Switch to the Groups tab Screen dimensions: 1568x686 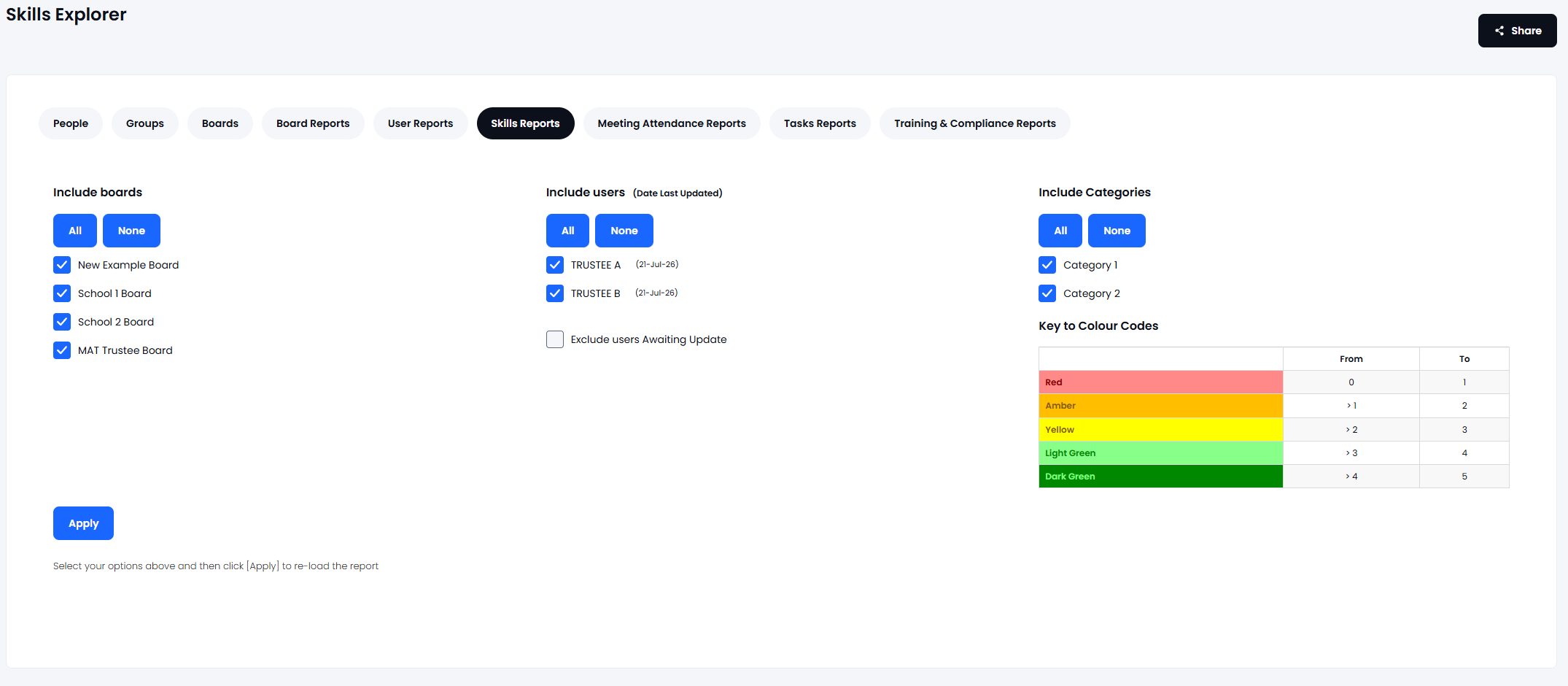(x=145, y=123)
